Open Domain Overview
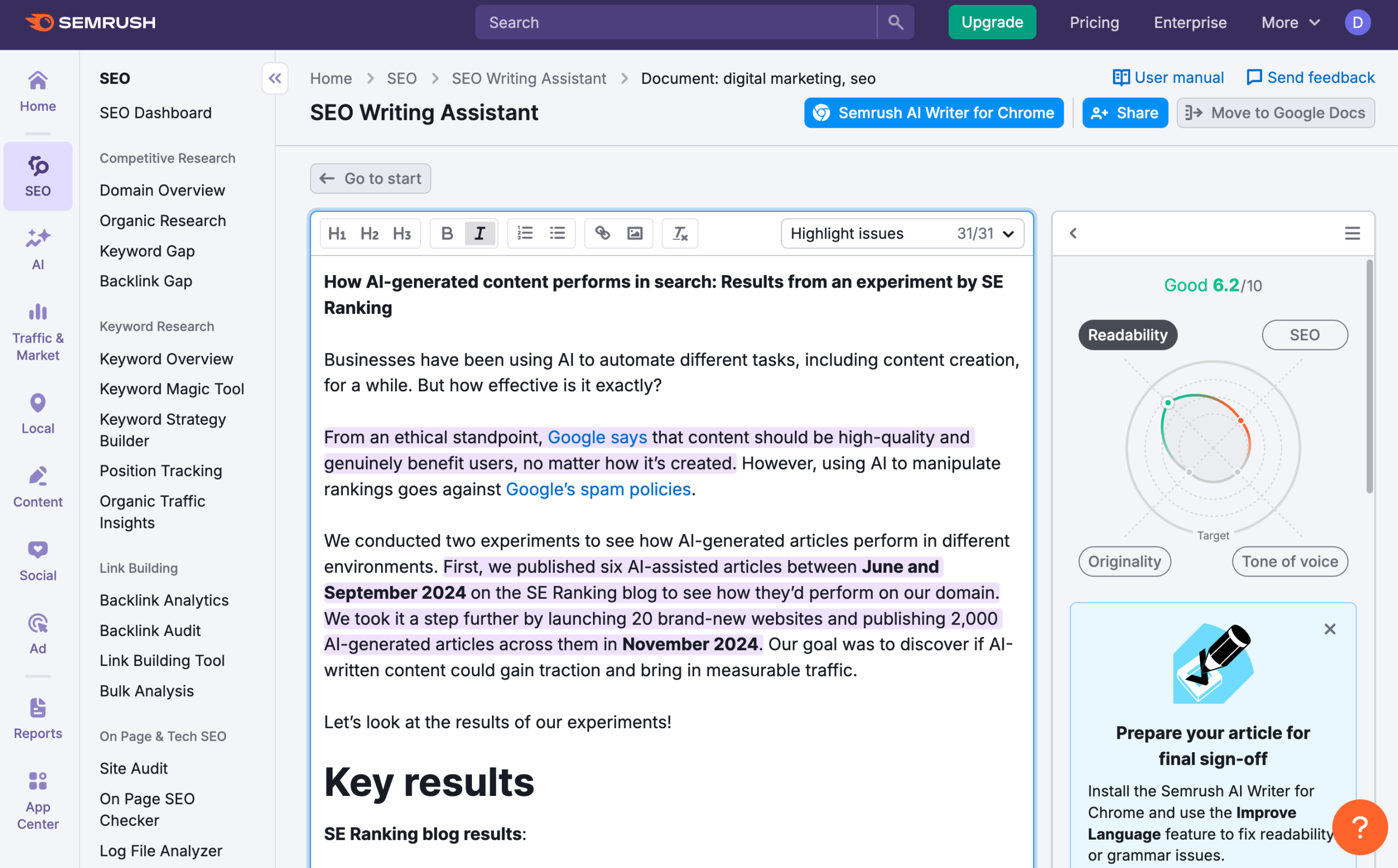This screenshot has height=868, width=1398. coord(162,190)
